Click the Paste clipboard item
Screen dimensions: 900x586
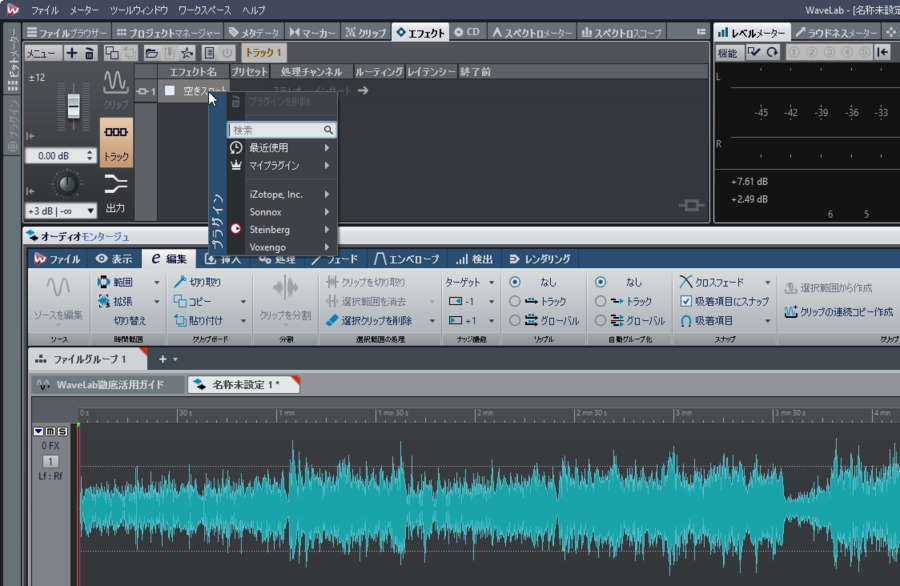pos(199,320)
